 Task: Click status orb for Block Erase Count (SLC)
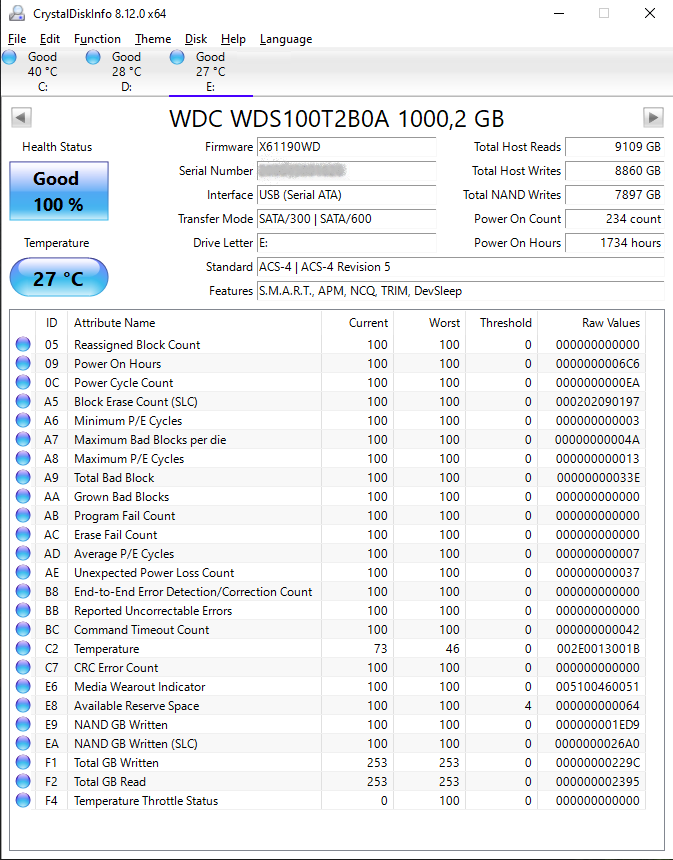[x=23, y=401]
